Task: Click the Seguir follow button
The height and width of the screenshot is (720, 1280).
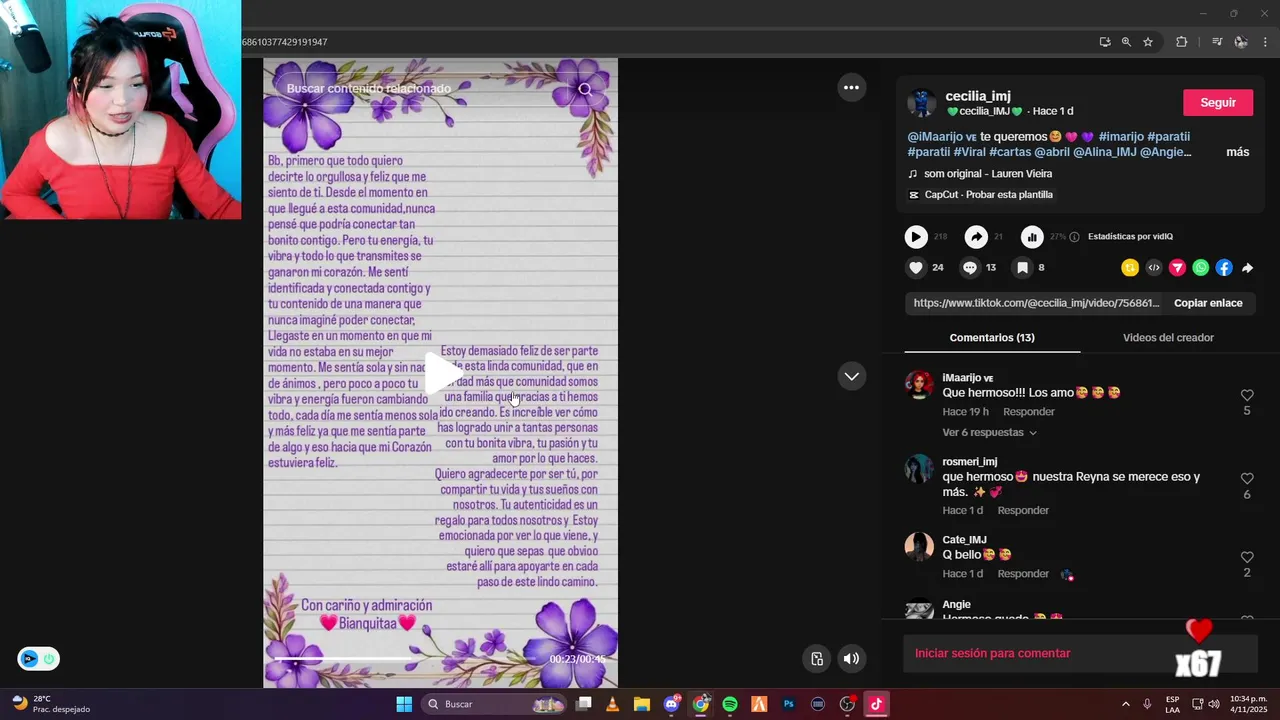Action: [x=1218, y=103]
